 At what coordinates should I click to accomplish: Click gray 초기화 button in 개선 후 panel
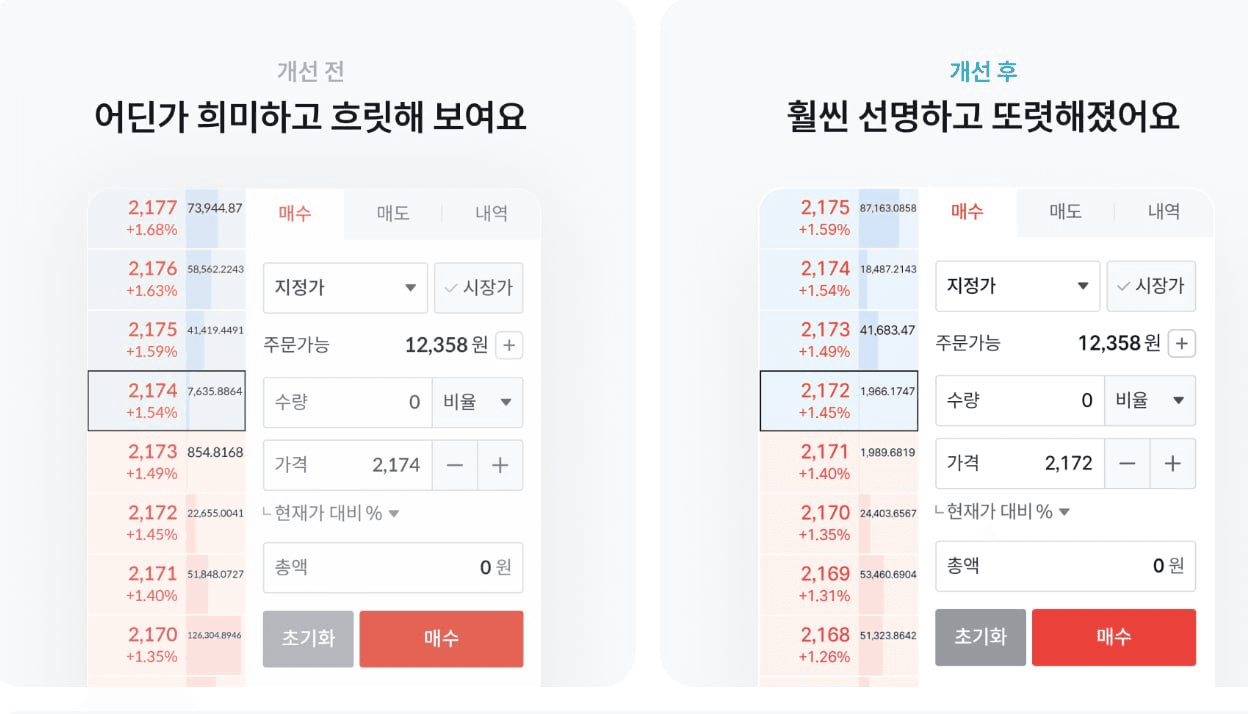(980, 637)
